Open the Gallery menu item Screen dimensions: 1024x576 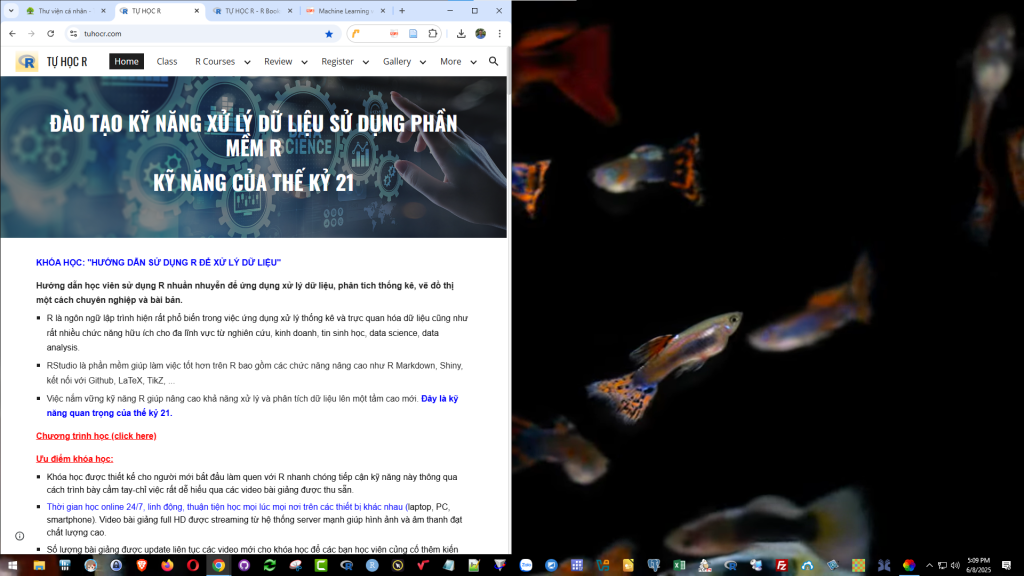pos(397,61)
